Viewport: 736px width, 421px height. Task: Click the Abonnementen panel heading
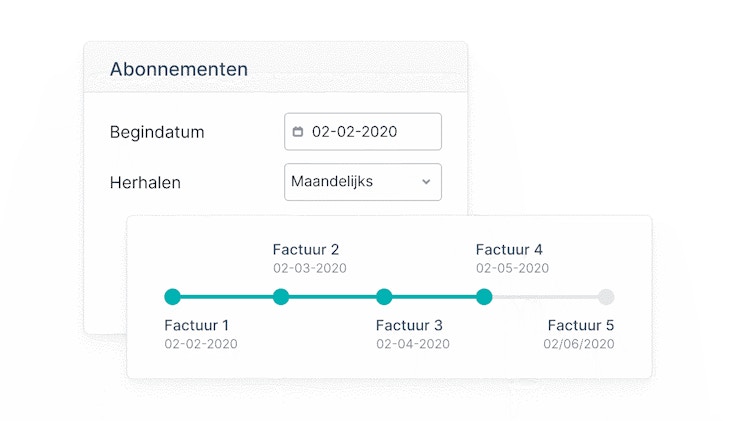(179, 69)
